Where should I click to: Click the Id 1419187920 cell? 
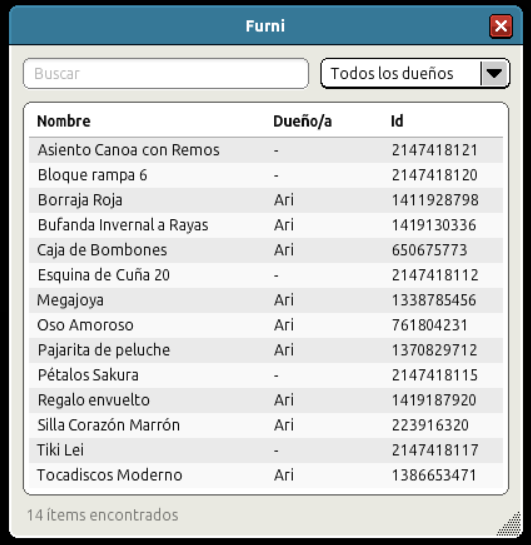[434, 401]
